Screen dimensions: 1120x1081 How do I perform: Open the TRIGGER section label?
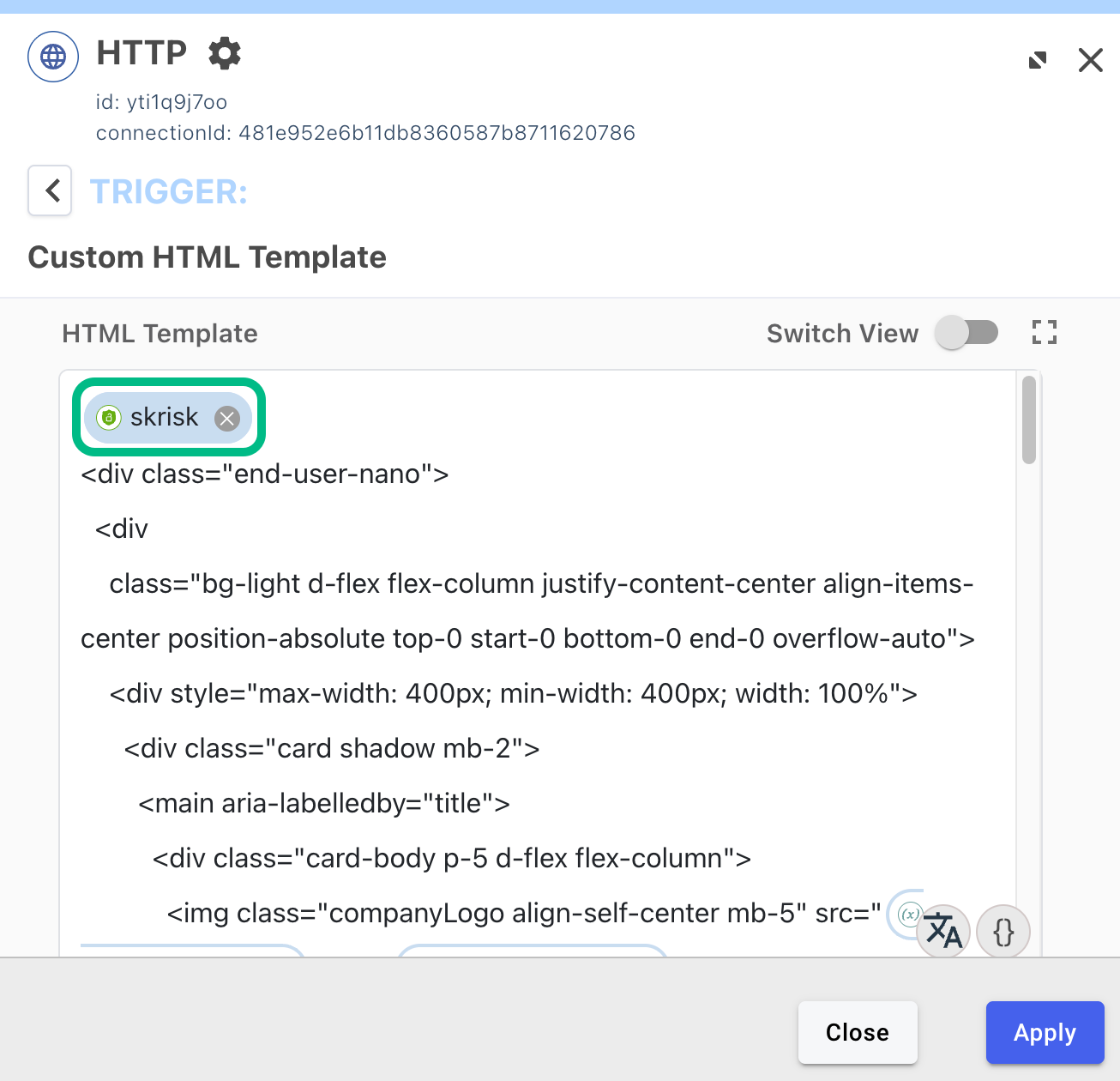coord(168,191)
